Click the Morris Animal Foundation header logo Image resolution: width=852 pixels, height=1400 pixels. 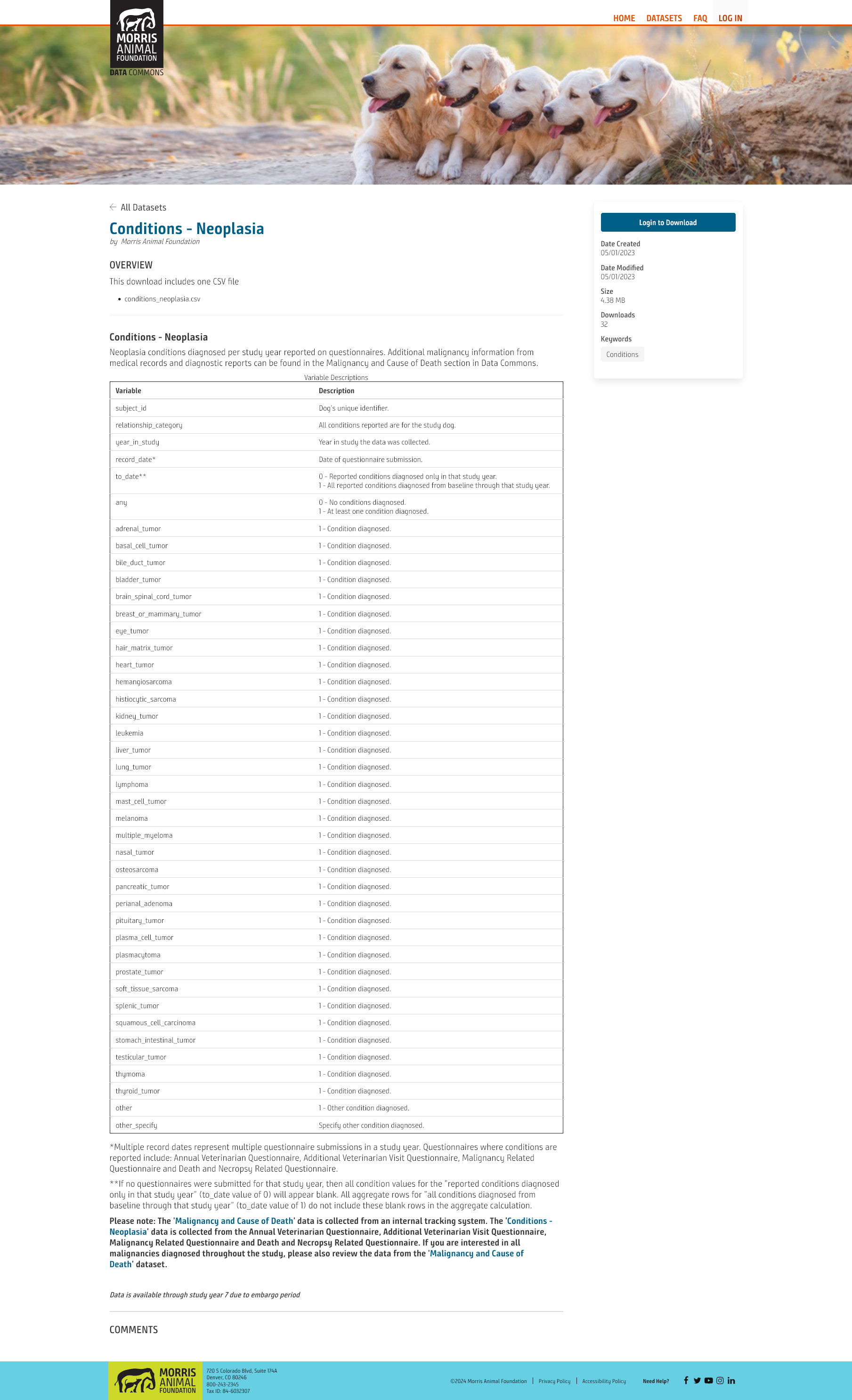(137, 38)
